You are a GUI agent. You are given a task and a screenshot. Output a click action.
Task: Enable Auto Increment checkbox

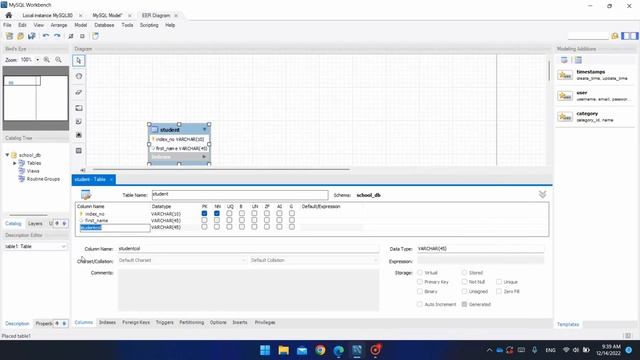tap(420, 304)
